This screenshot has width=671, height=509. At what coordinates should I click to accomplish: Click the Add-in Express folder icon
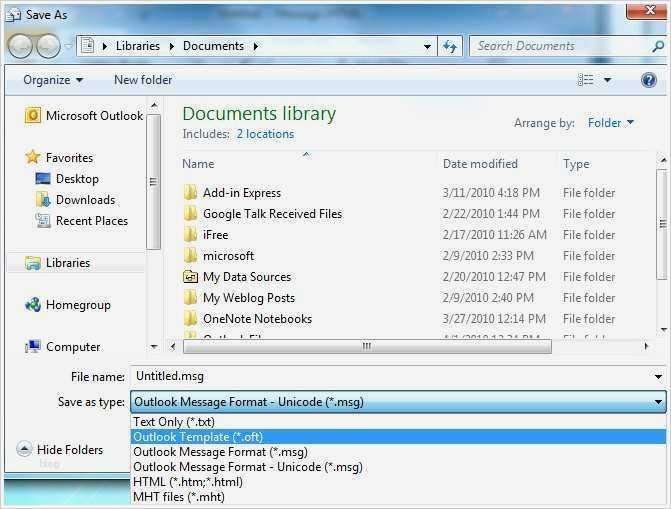tap(190, 193)
